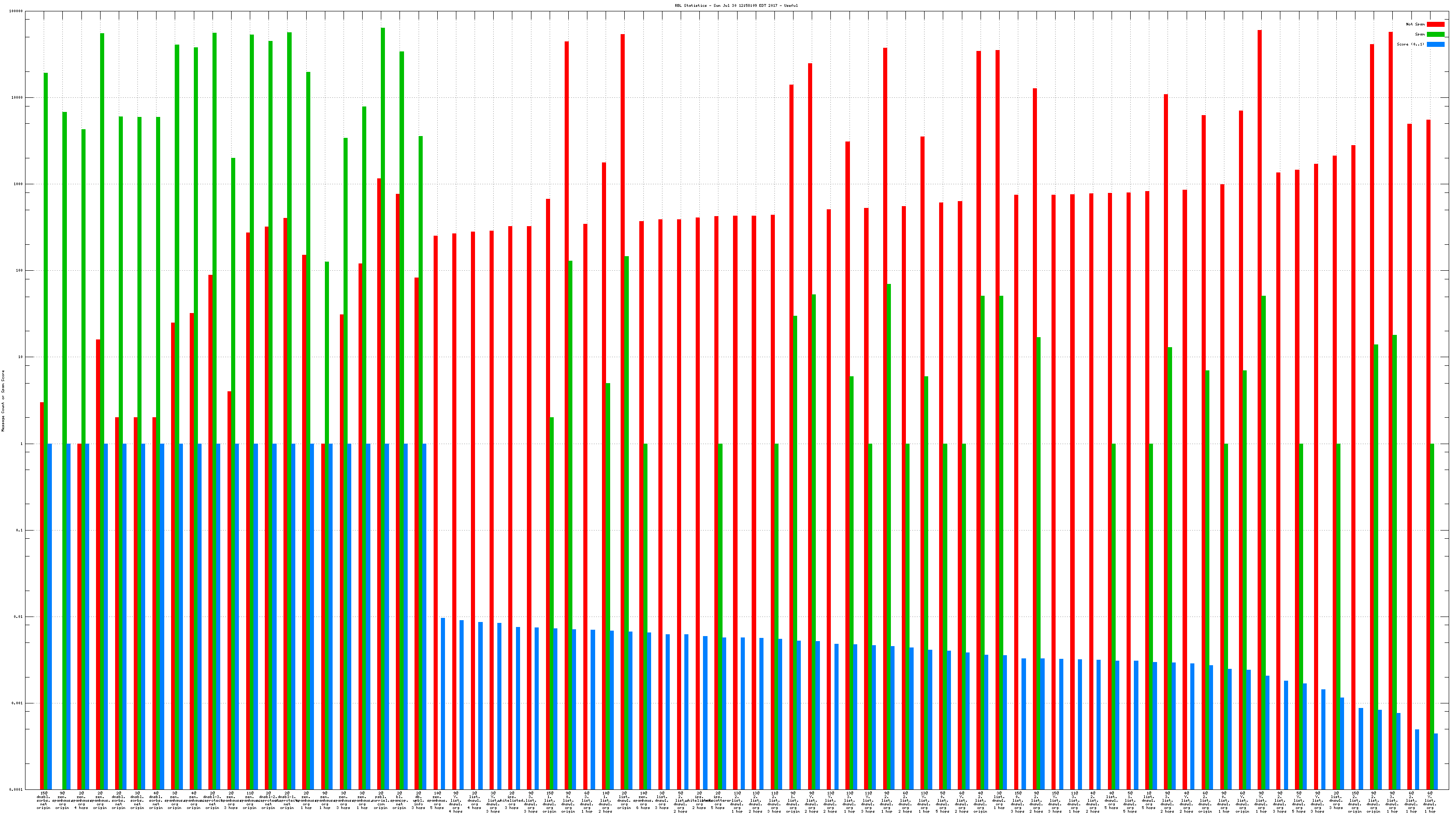The width and height of the screenshot is (1456, 819).
Task: Click the 'Score (0..1)' legend label text
Action: click(x=1410, y=44)
